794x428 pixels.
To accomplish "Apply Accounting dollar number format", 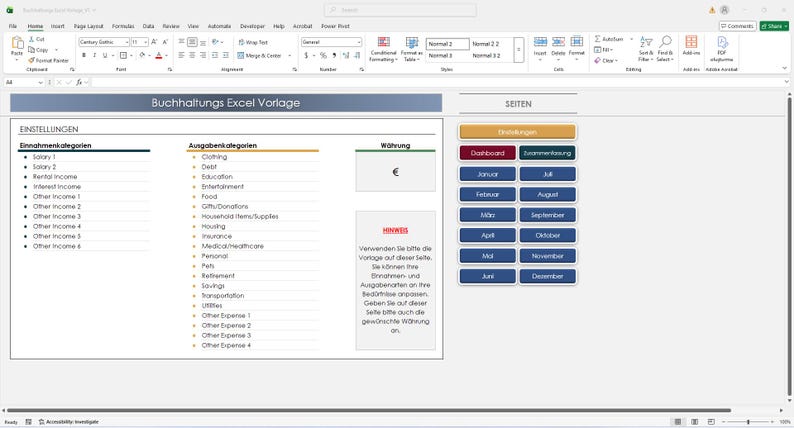I will click(x=306, y=56).
